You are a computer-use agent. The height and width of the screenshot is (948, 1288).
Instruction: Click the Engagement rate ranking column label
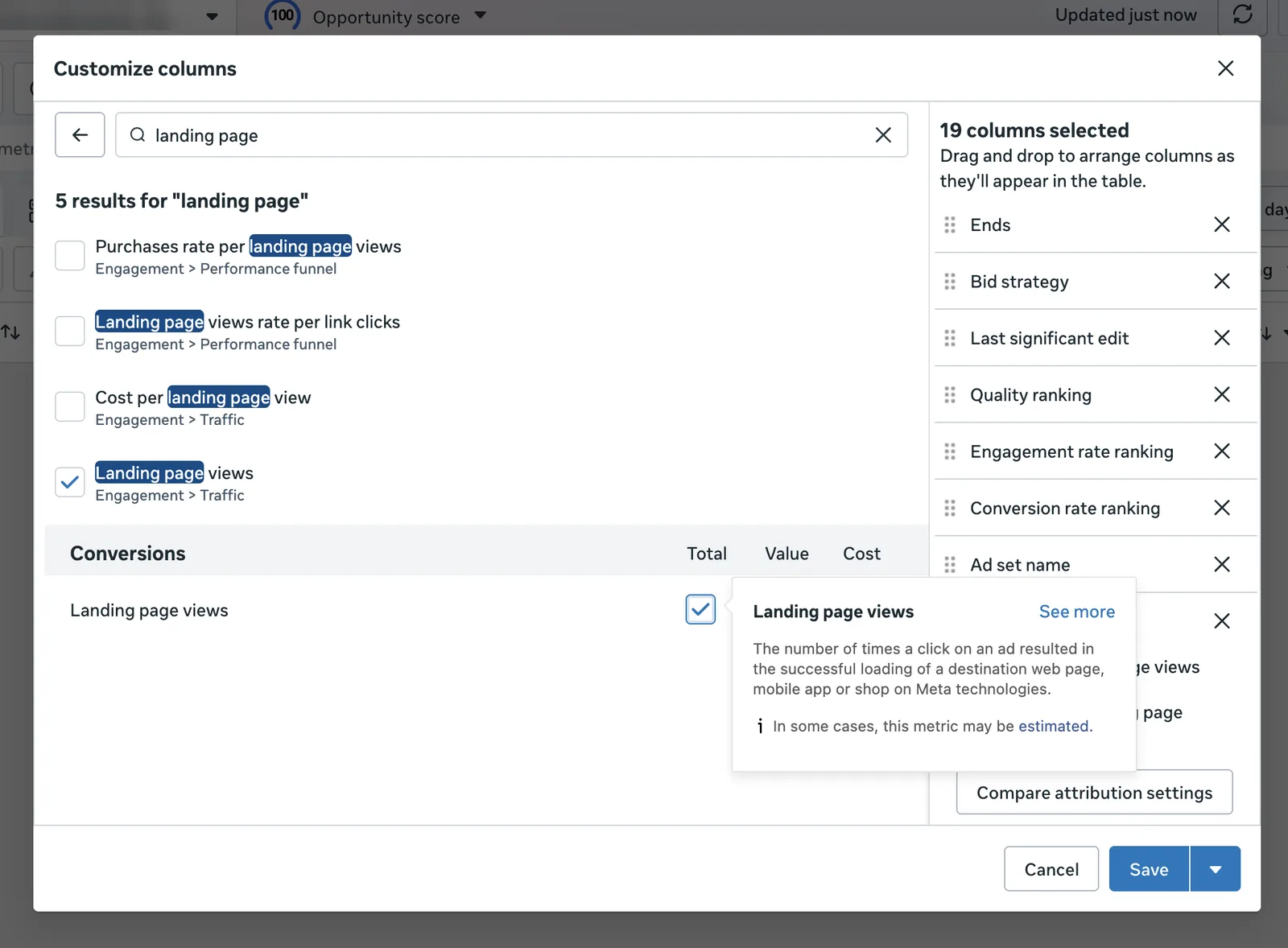tap(1071, 451)
